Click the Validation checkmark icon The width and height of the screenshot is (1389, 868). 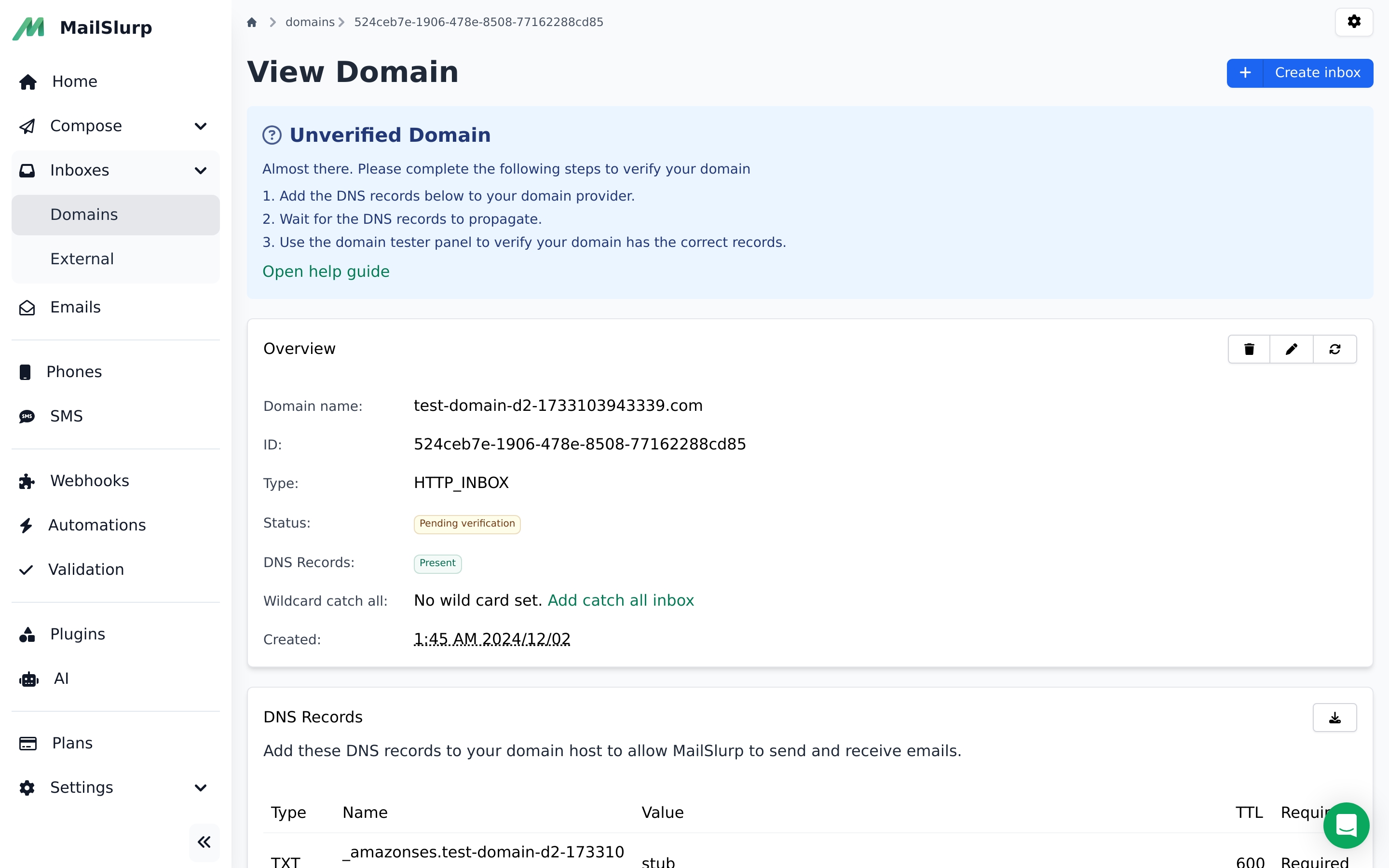click(26, 570)
